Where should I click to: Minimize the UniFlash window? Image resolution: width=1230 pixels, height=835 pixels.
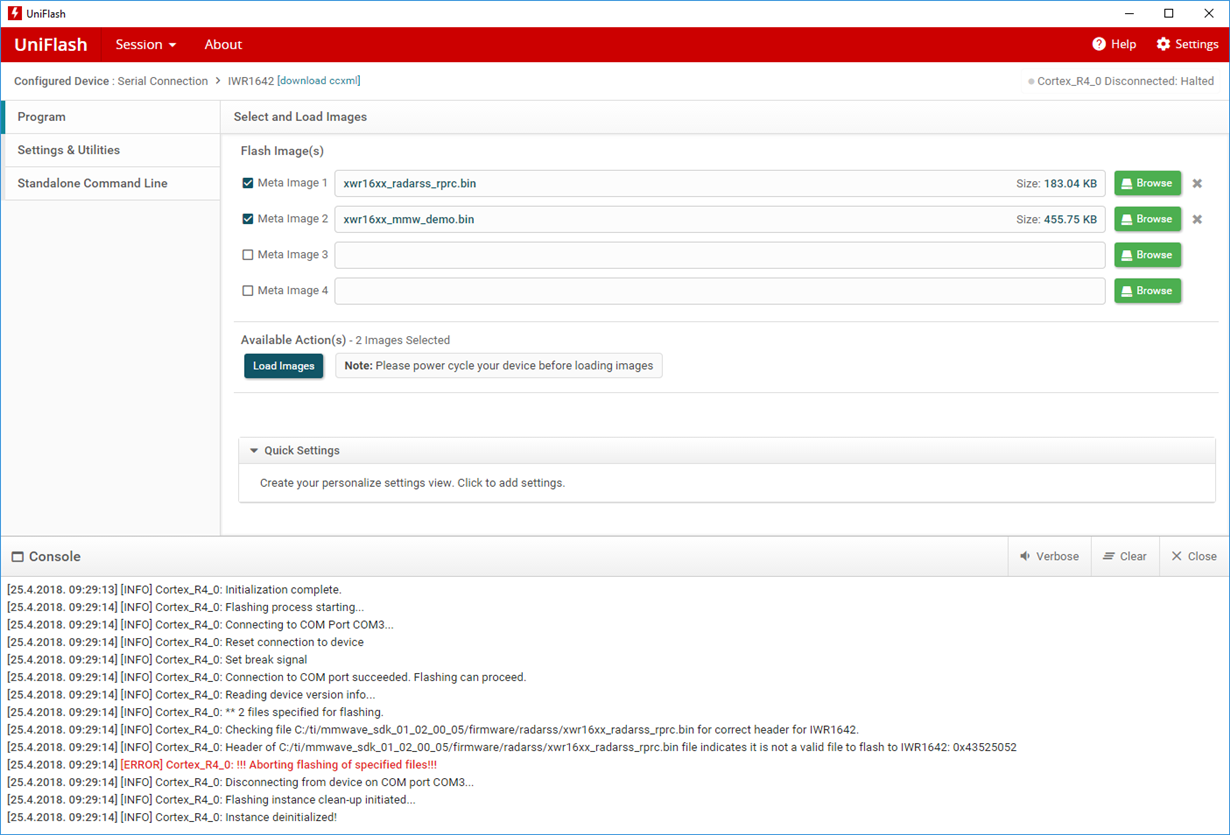[x=1128, y=14]
